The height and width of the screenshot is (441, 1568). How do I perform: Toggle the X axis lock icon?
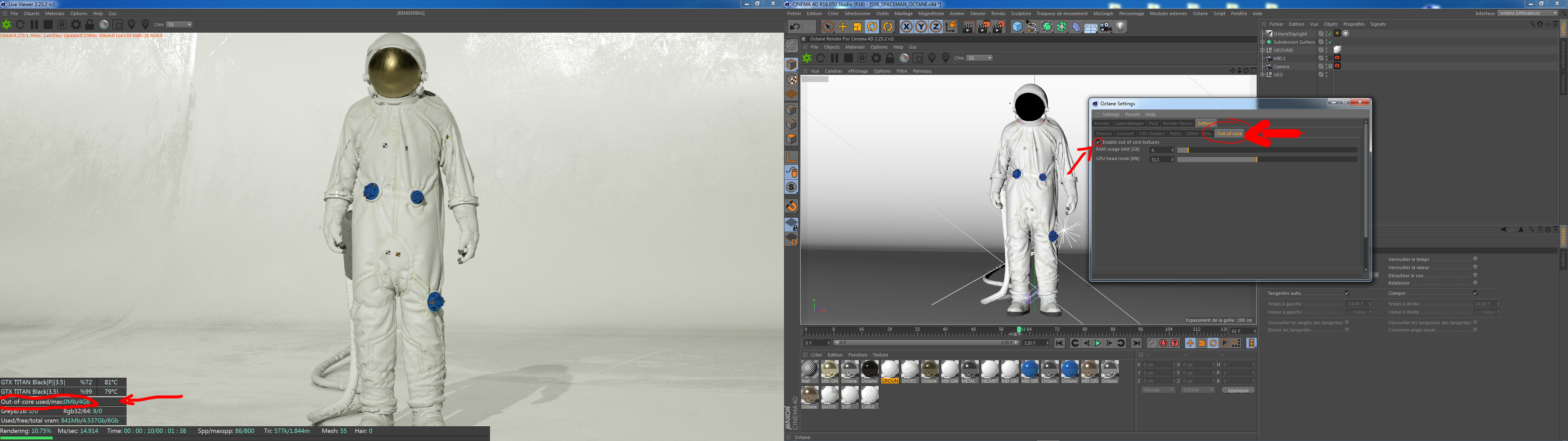906,27
